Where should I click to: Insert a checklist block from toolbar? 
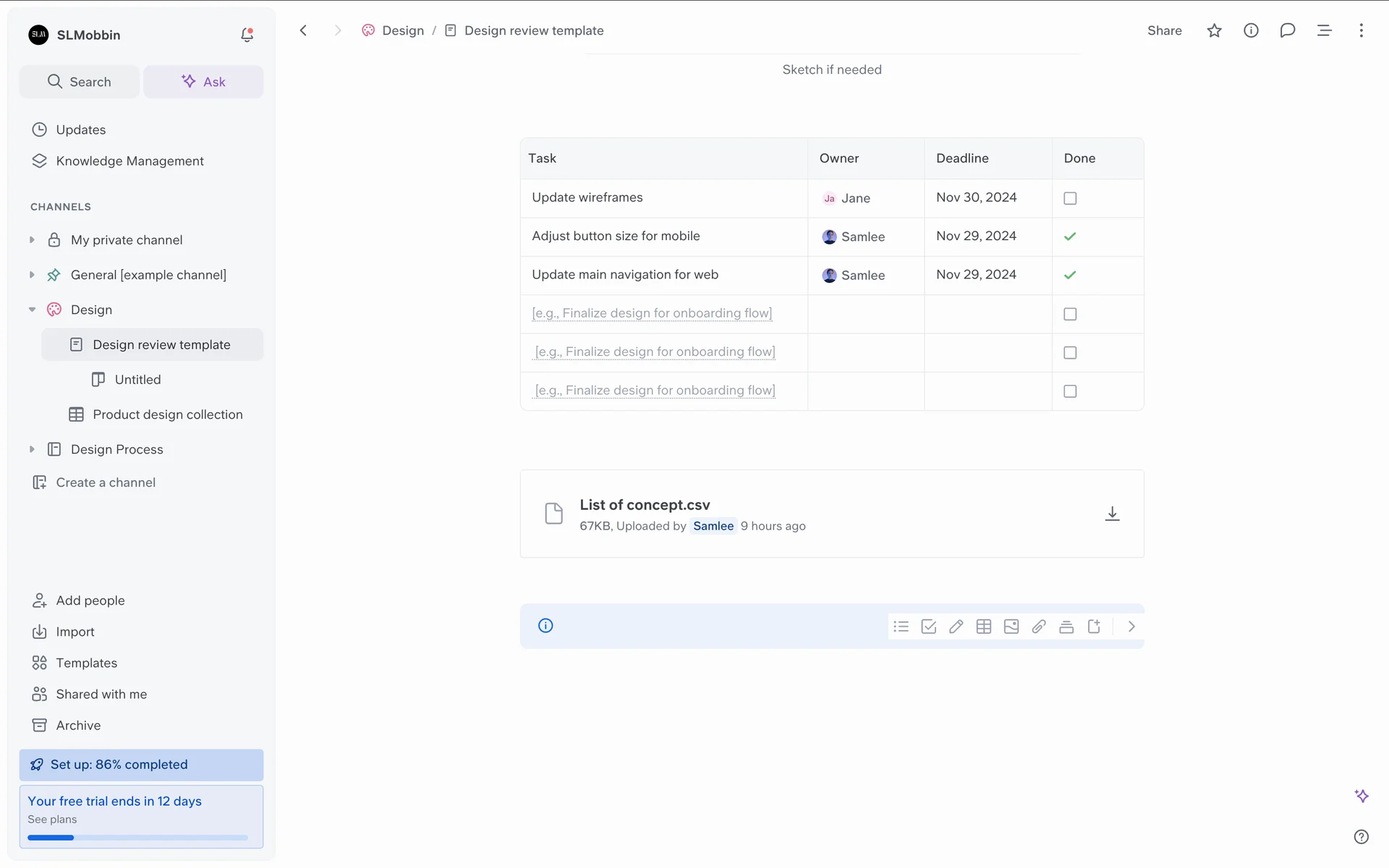tap(928, 626)
